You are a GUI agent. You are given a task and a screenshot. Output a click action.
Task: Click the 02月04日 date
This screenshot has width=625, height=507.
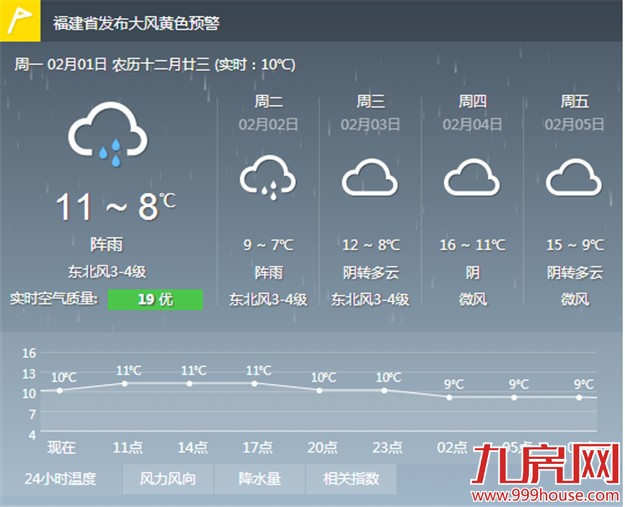[472, 125]
